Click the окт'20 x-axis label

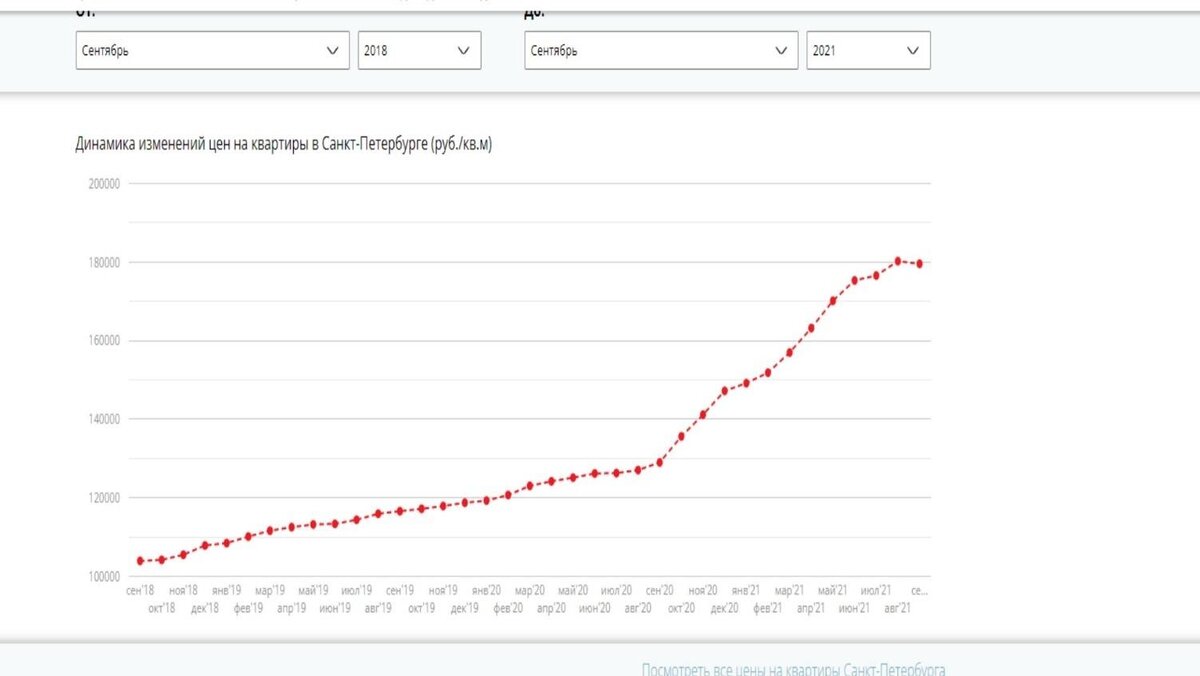click(681, 607)
